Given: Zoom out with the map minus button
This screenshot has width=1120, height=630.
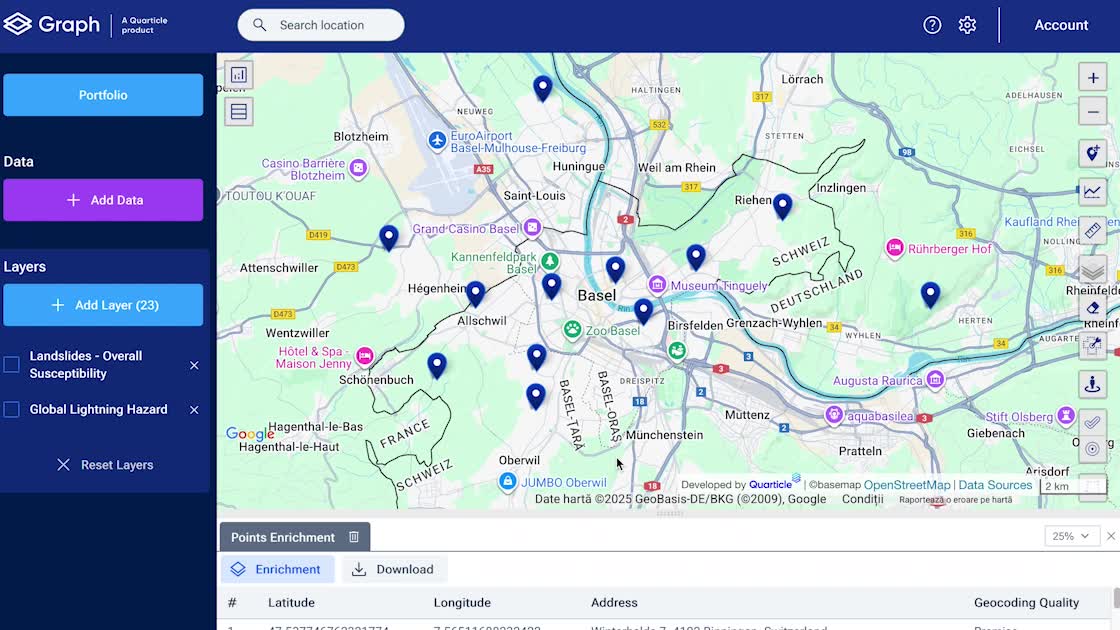Looking at the screenshot, I should pos(1093,111).
